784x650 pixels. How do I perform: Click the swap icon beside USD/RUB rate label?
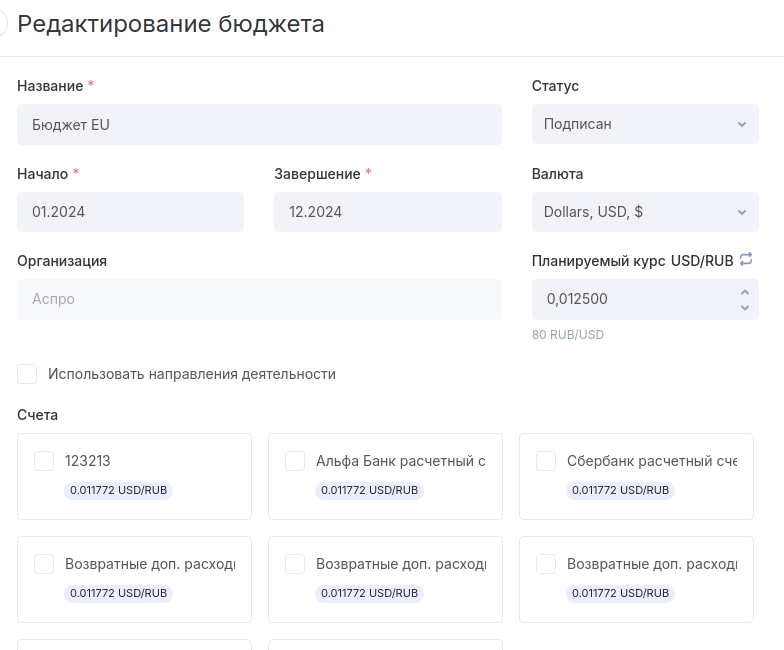pos(746,260)
